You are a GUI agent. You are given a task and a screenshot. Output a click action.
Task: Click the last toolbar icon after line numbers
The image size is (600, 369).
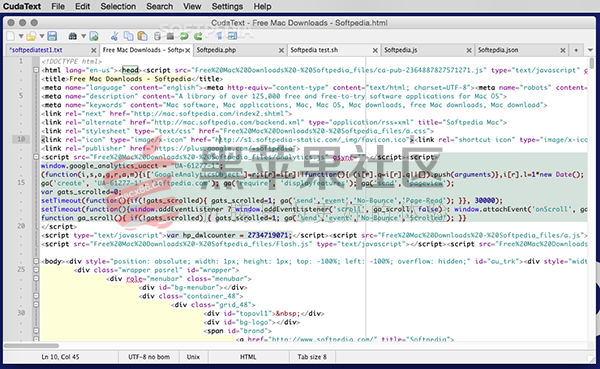232,36
